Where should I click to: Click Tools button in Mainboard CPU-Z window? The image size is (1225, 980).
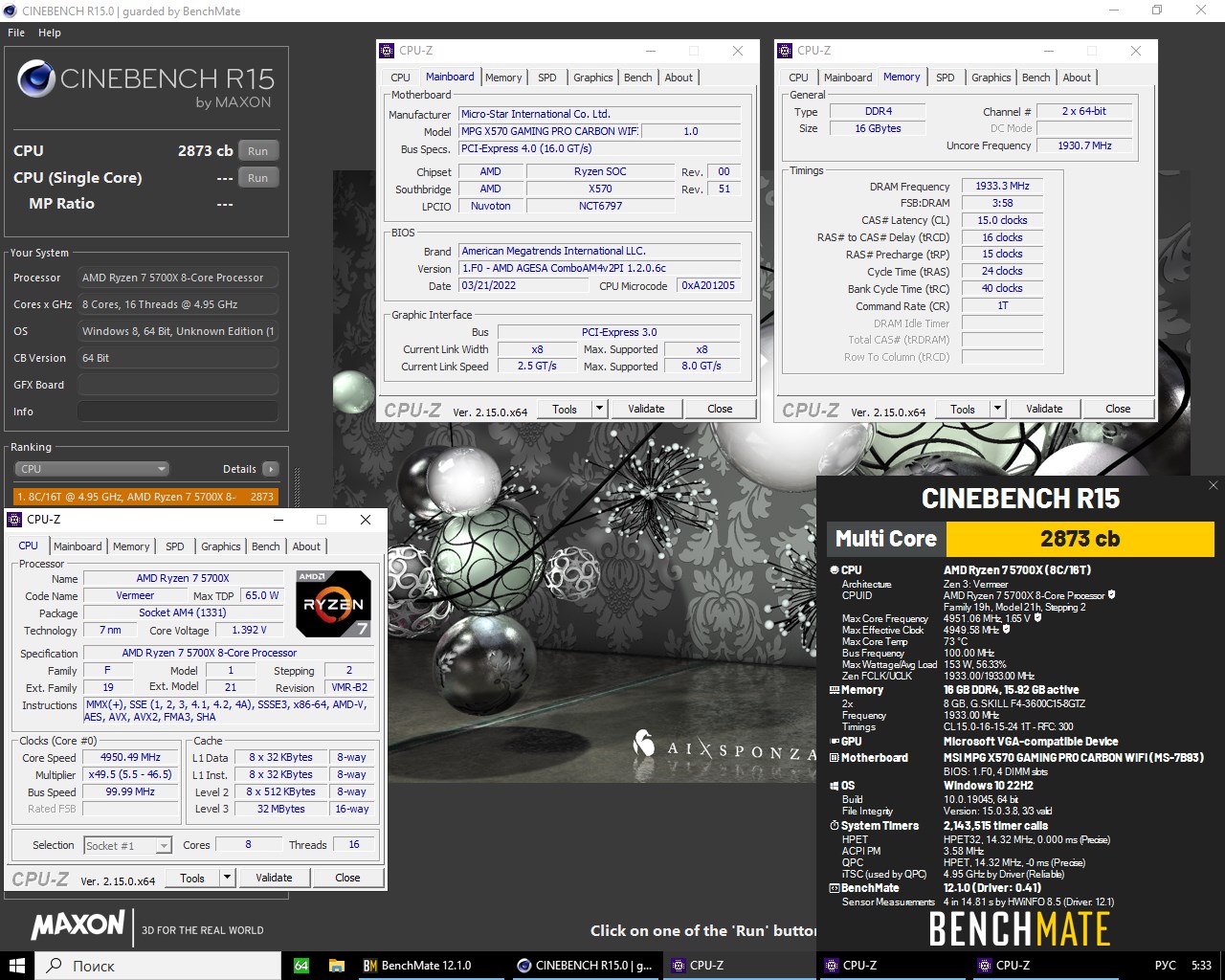pos(565,409)
